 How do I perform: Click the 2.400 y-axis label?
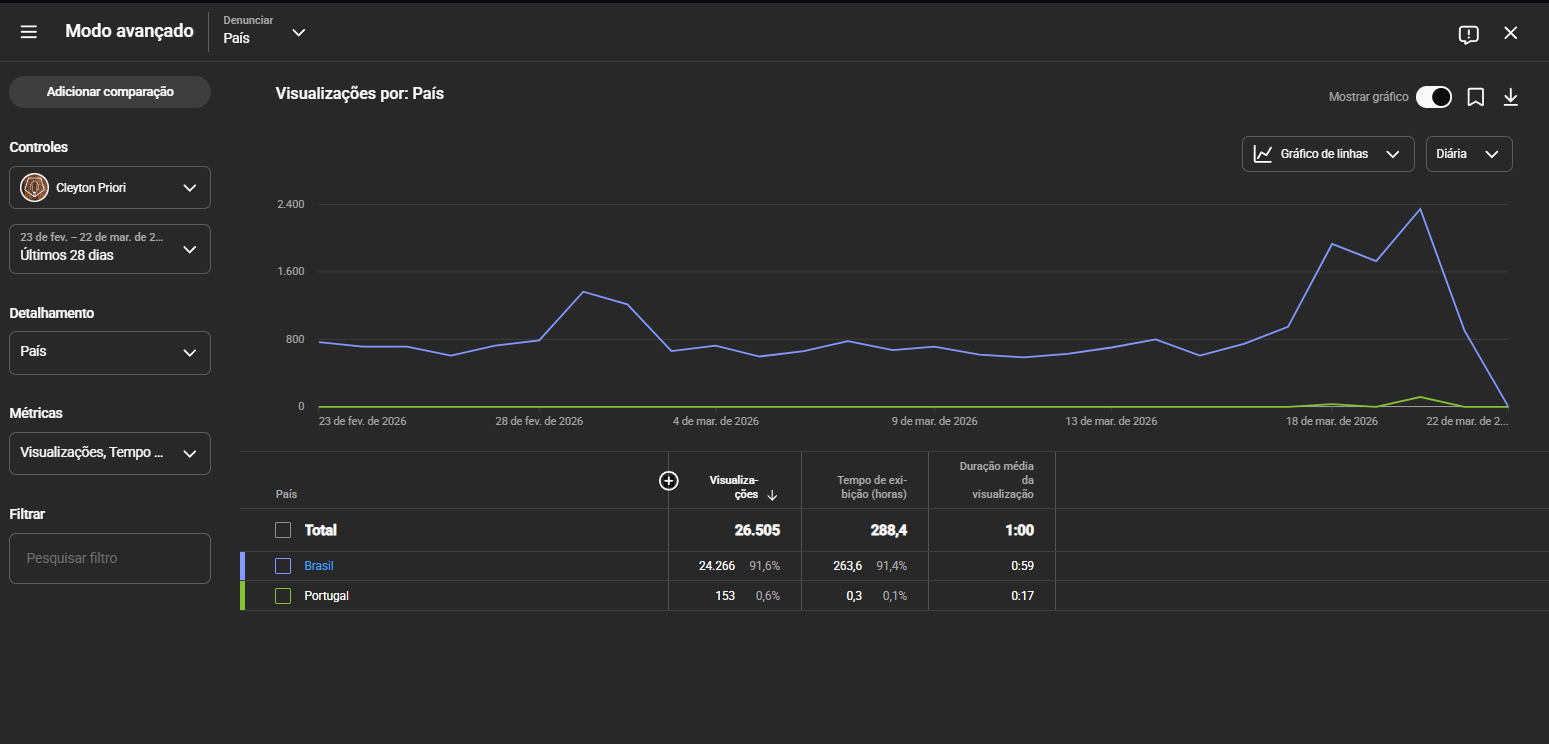tap(290, 204)
